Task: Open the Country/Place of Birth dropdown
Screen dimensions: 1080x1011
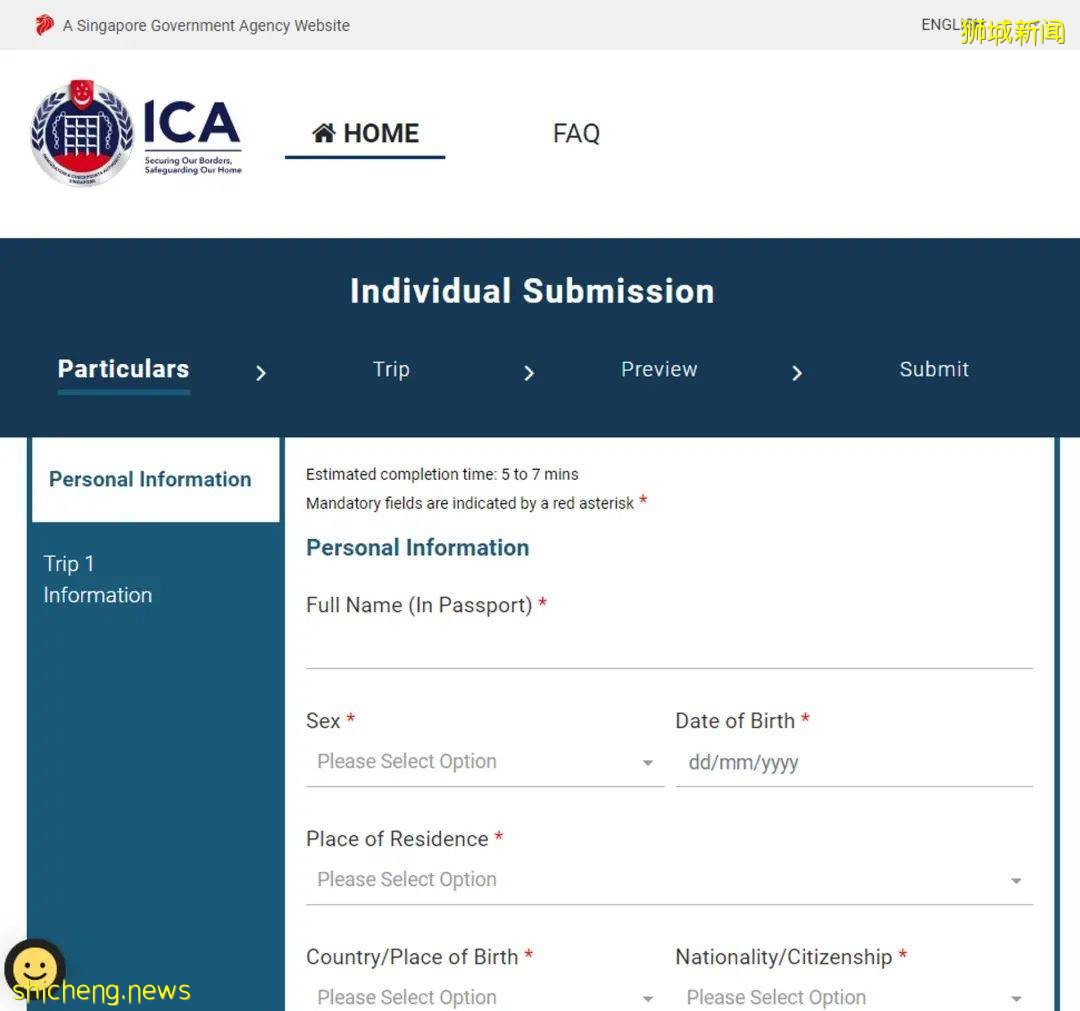Action: [x=484, y=996]
